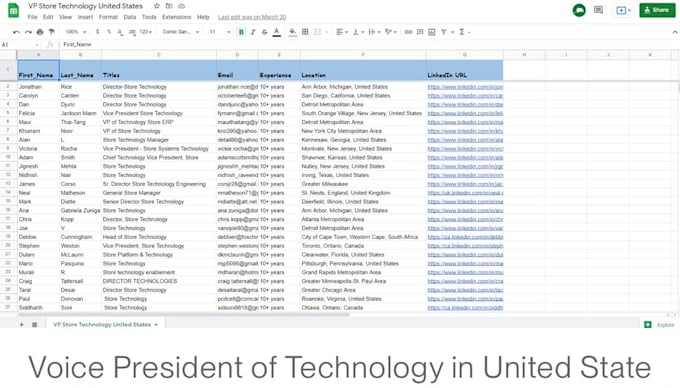This screenshot has height=388, width=680.
Task: Move document to folder
Action: click(x=169, y=6)
